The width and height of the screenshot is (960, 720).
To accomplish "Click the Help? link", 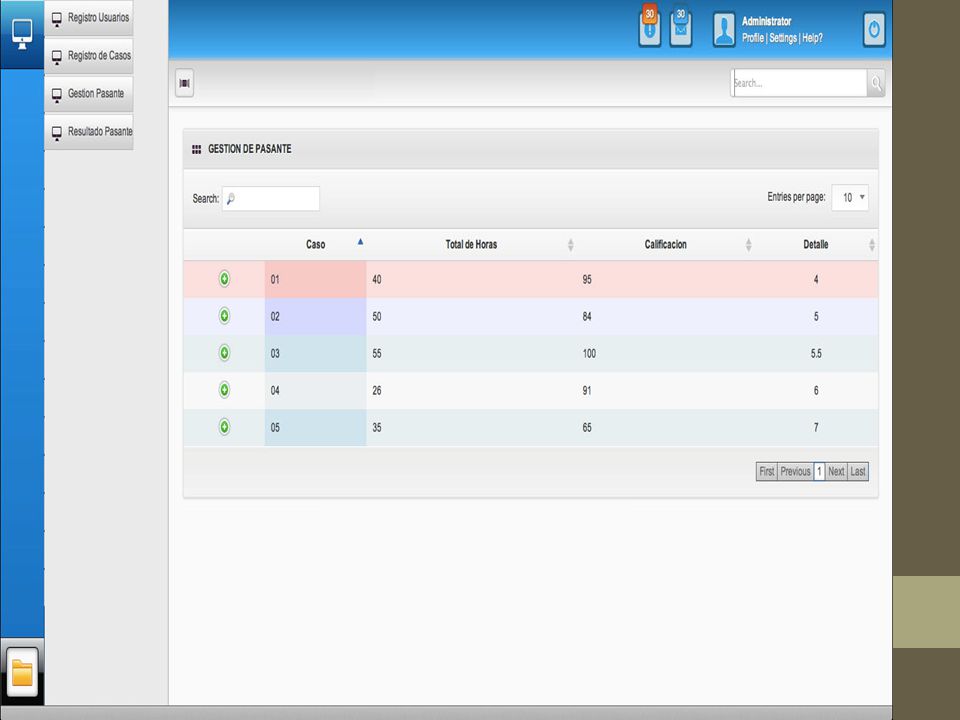I will click(x=812, y=38).
